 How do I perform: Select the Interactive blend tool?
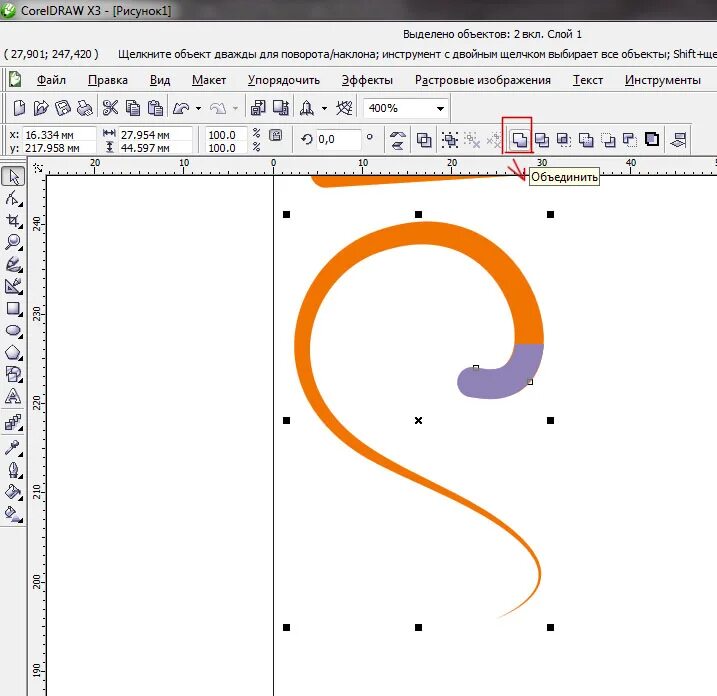(13, 423)
